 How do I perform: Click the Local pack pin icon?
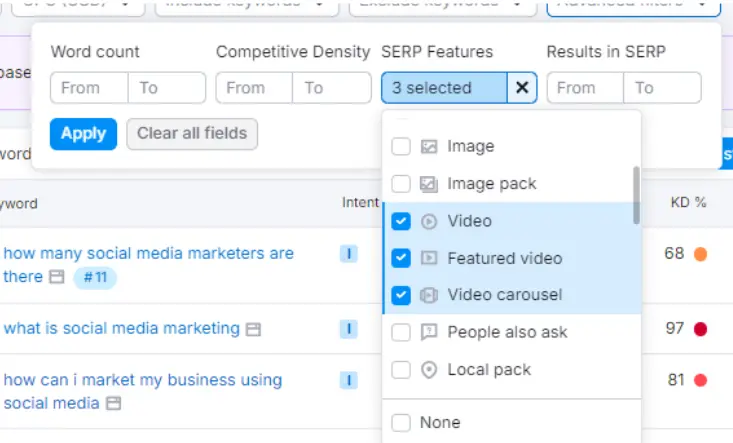pyautogui.click(x=429, y=370)
